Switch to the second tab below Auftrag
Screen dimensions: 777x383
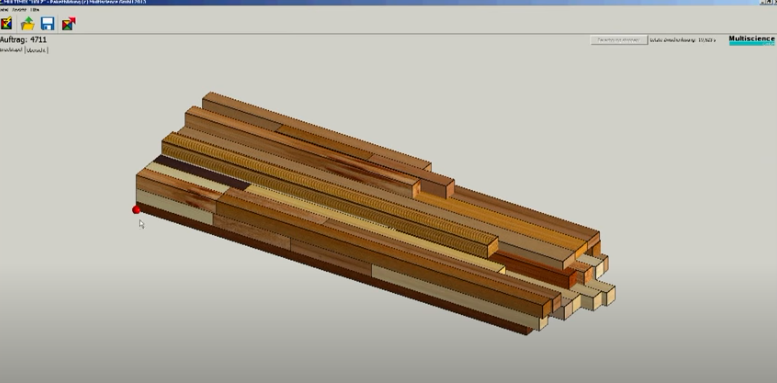coord(37,50)
